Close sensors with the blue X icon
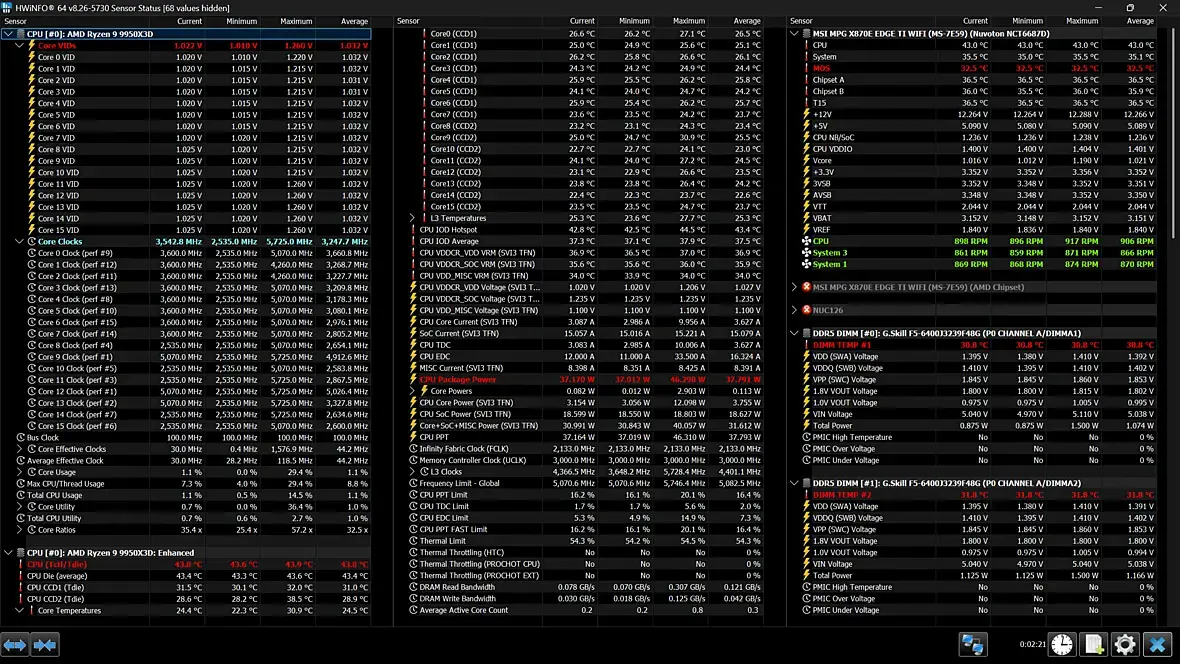 [1157, 644]
